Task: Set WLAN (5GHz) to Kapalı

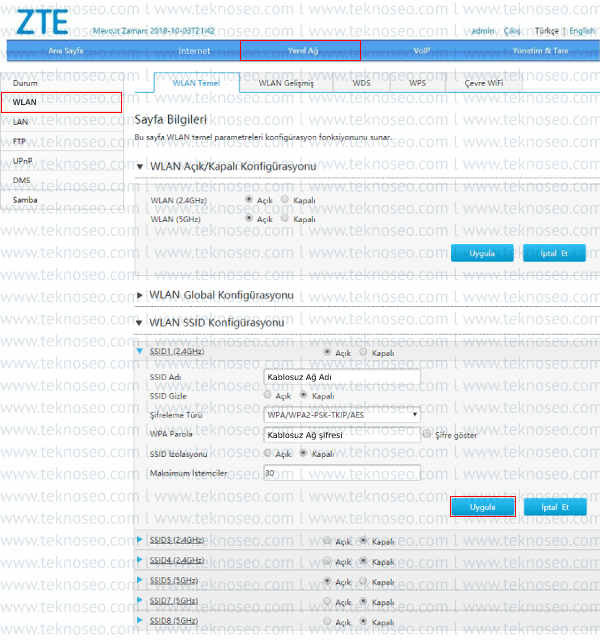Action: [285, 218]
